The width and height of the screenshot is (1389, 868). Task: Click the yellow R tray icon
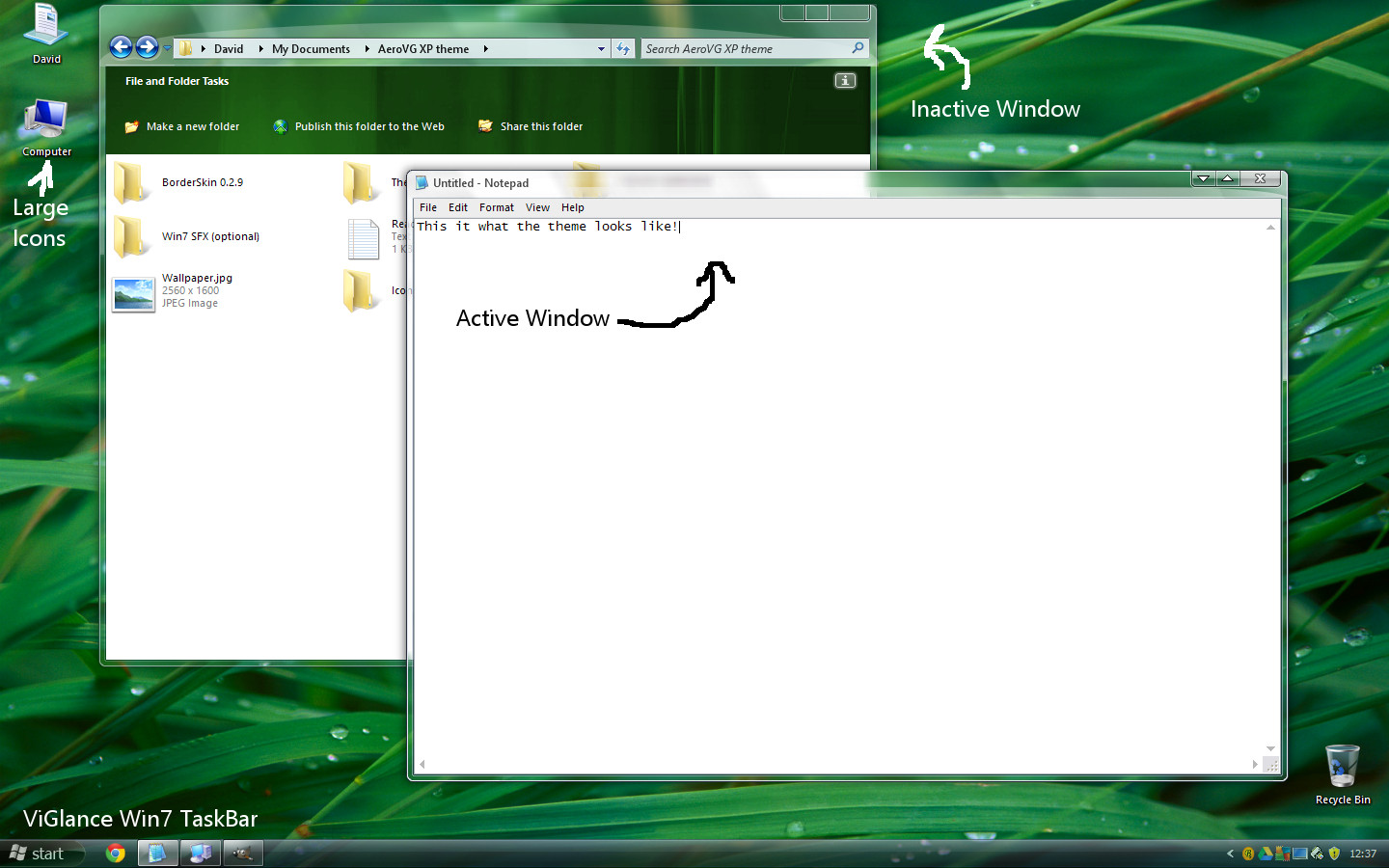(x=1248, y=854)
